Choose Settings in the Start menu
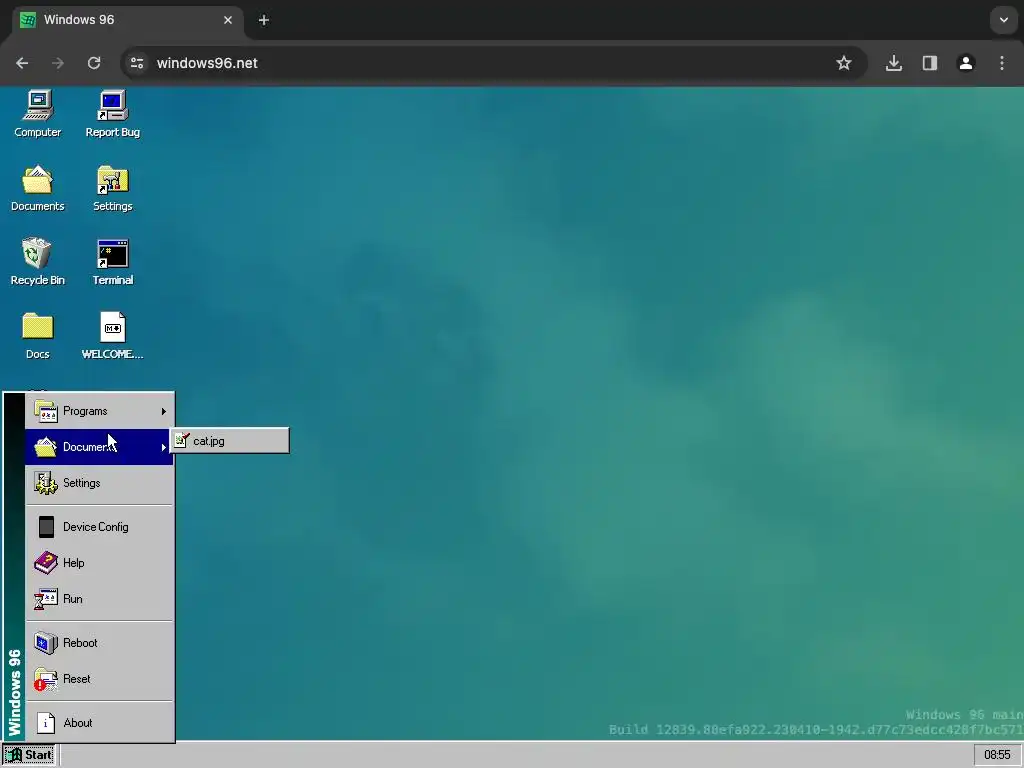This screenshot has width=1024, height=768. click(x=99, y=483)
